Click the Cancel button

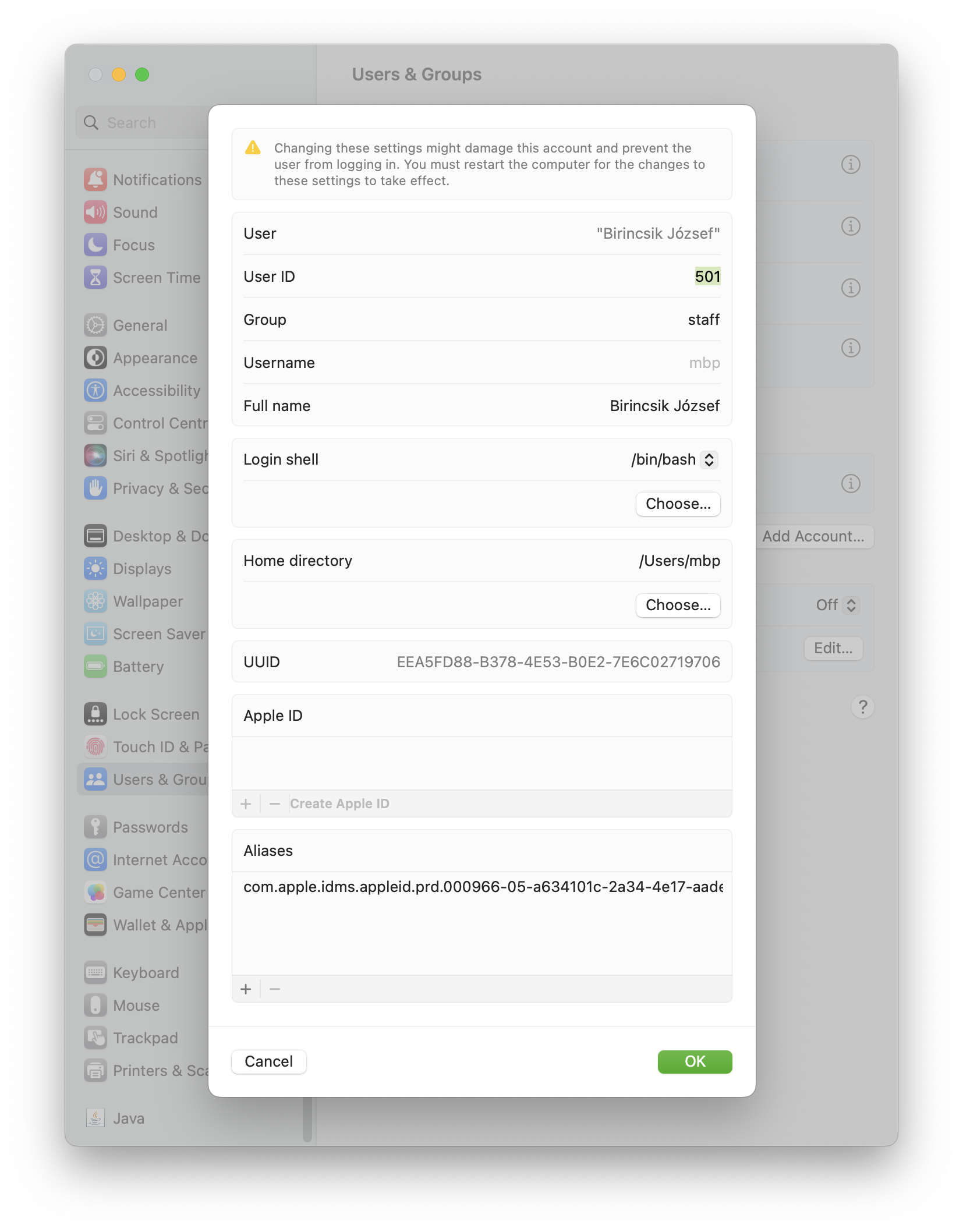pyautogui.click(x=269, y=1061)
